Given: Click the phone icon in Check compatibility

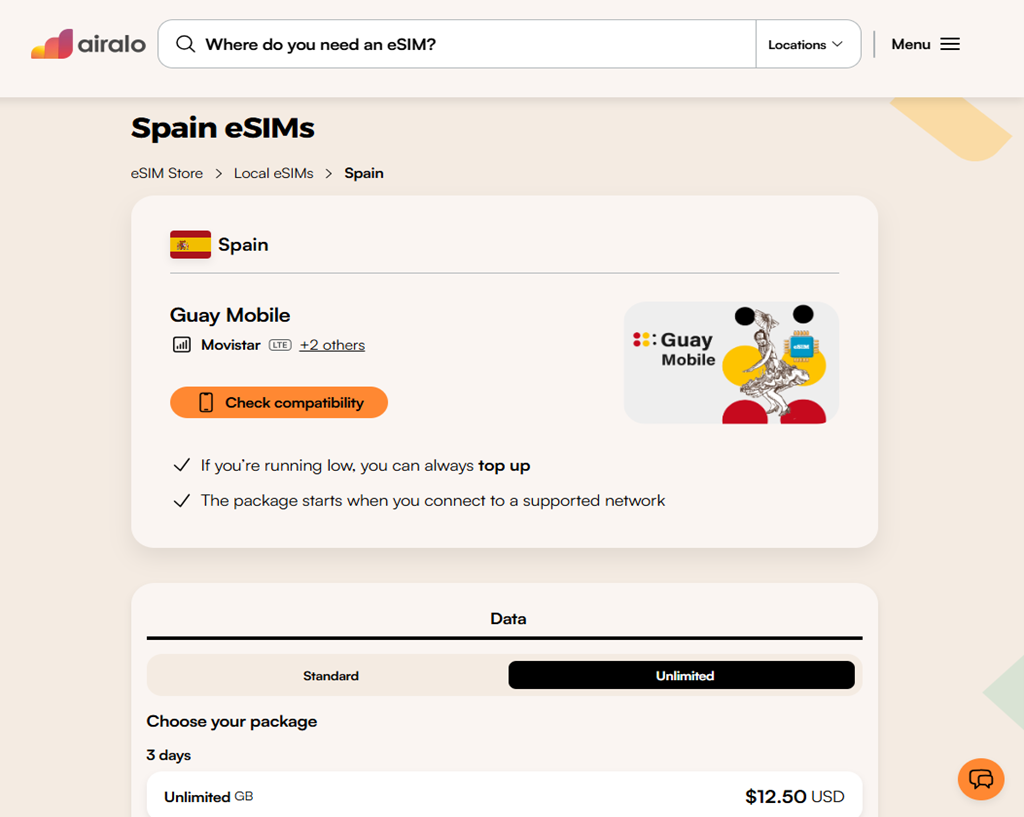Looking at the screenshot, I should pyautogui.click(x=206, y=403).
